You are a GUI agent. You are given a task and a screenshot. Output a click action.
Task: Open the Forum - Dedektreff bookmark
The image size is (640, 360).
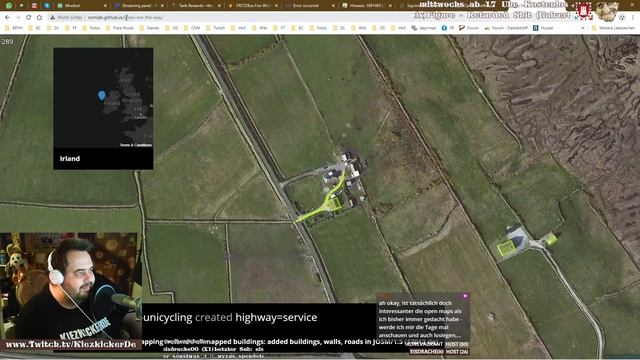[x=506, y=28]
